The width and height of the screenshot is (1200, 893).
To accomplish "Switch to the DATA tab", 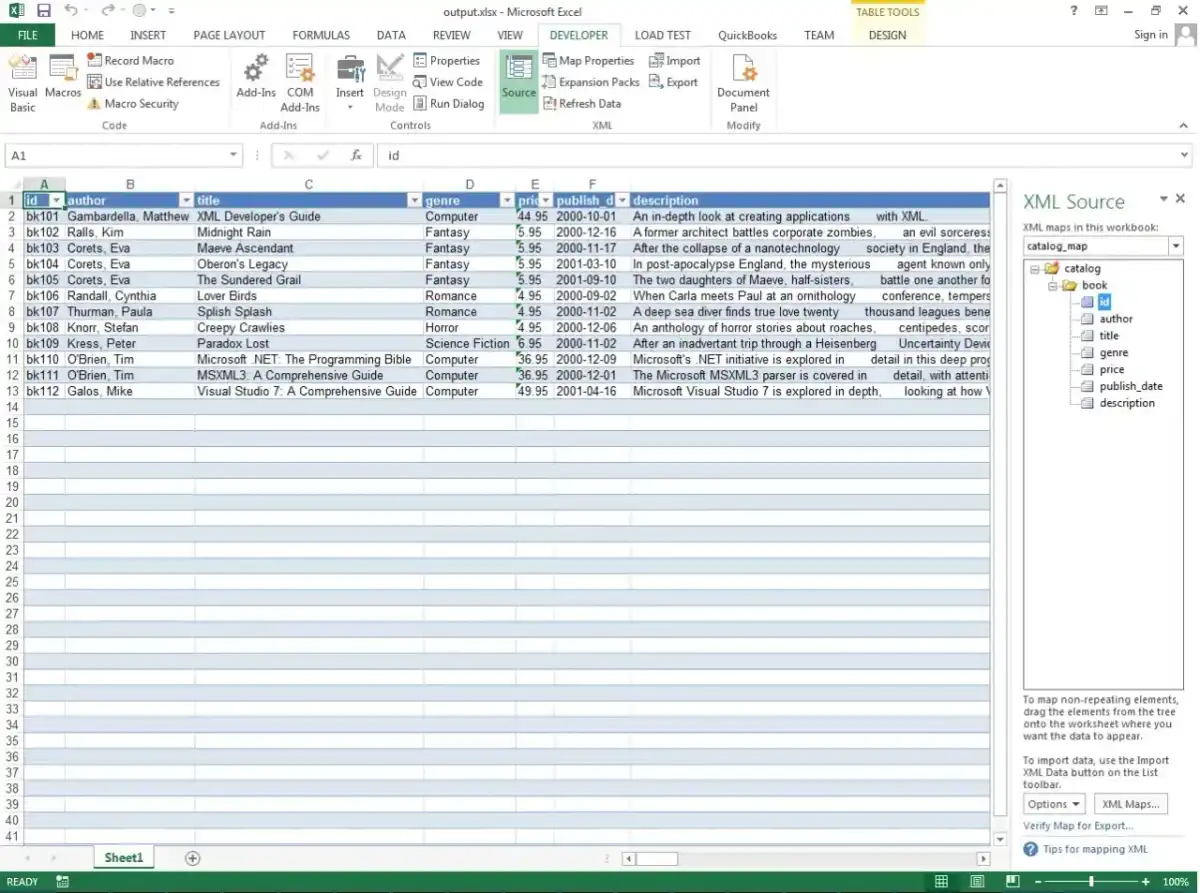I will click(391, 35).
